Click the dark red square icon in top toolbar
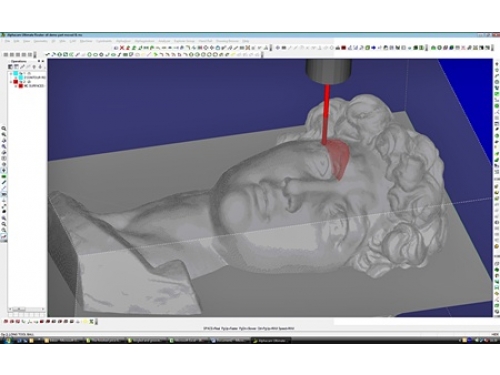 point(343,48)
